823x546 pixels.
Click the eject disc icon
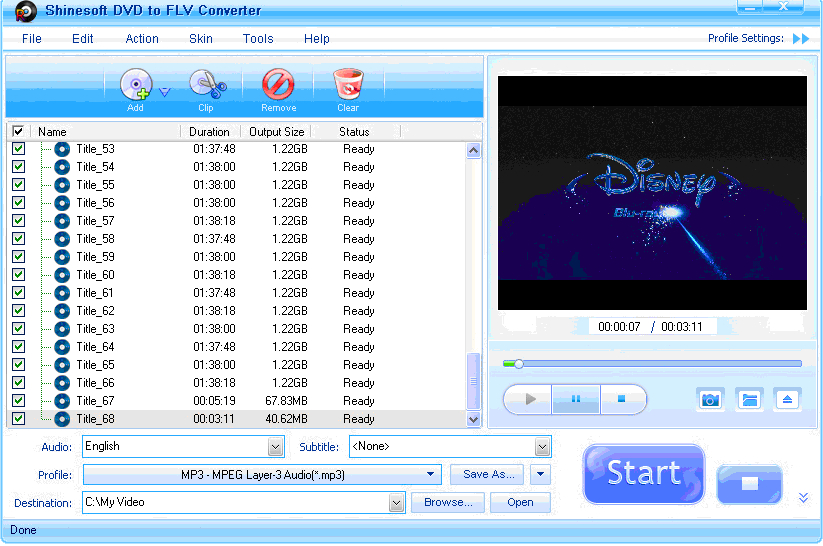pos(787,400)
